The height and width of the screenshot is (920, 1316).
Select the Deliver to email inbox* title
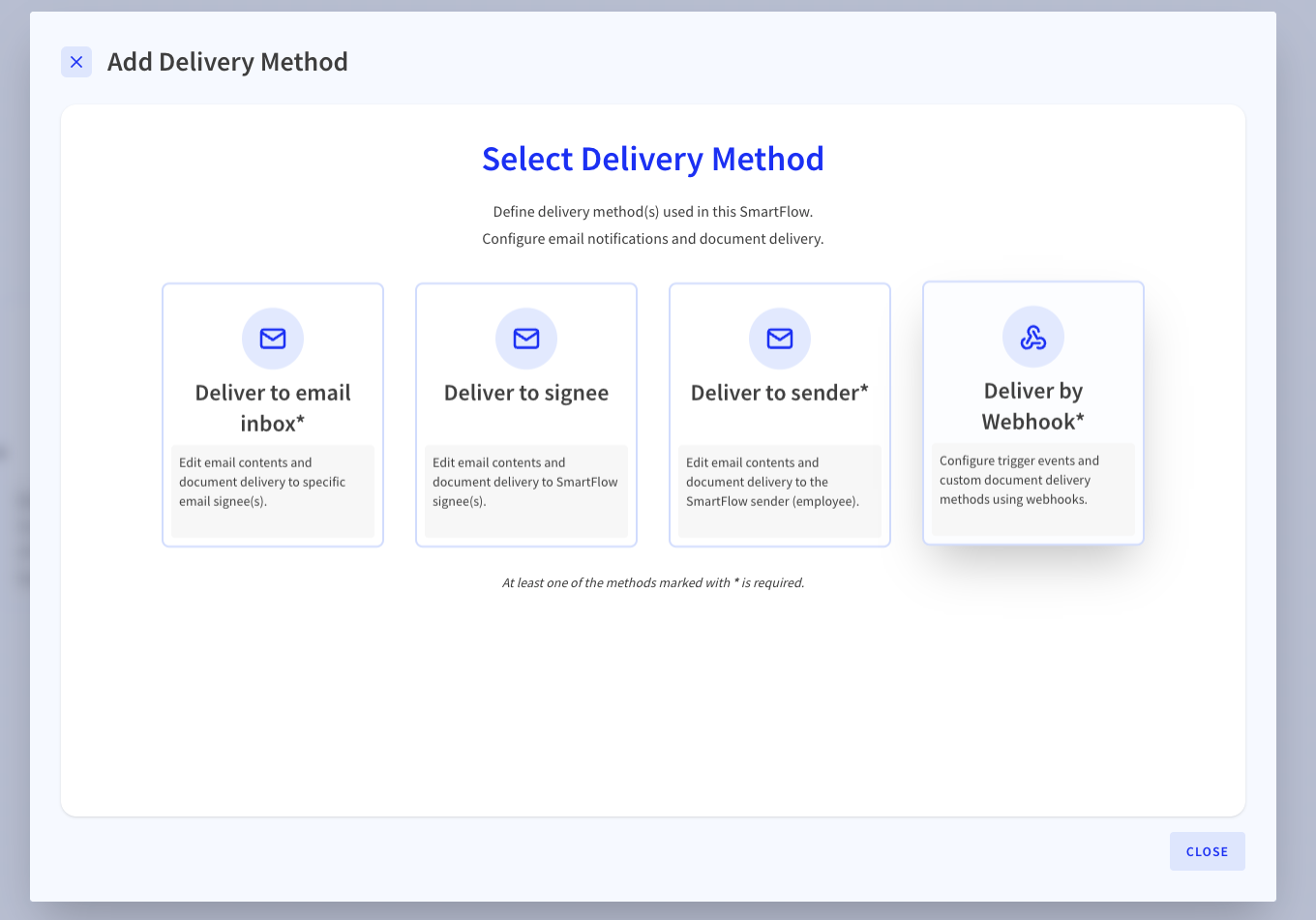pos(273,408)
